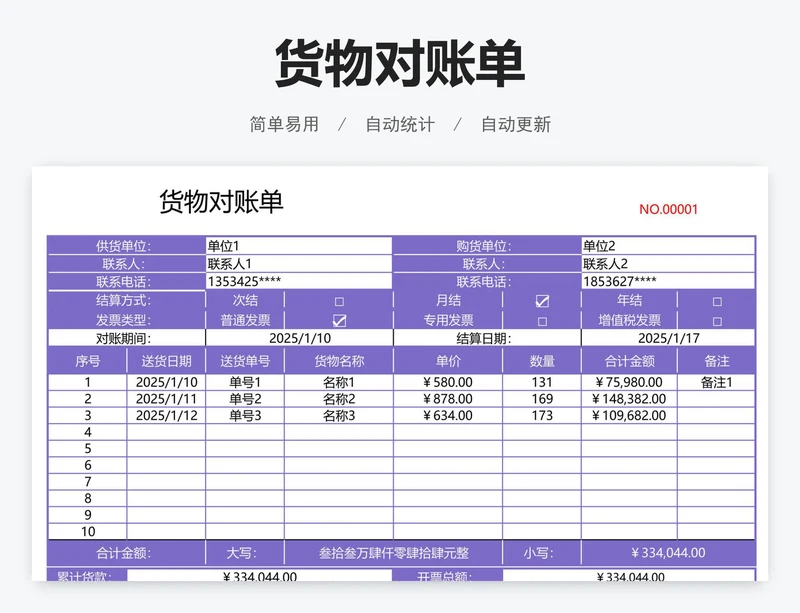
Task: Click the 结算日期 value 2025/1/17
Action: (x=668, y=338)
